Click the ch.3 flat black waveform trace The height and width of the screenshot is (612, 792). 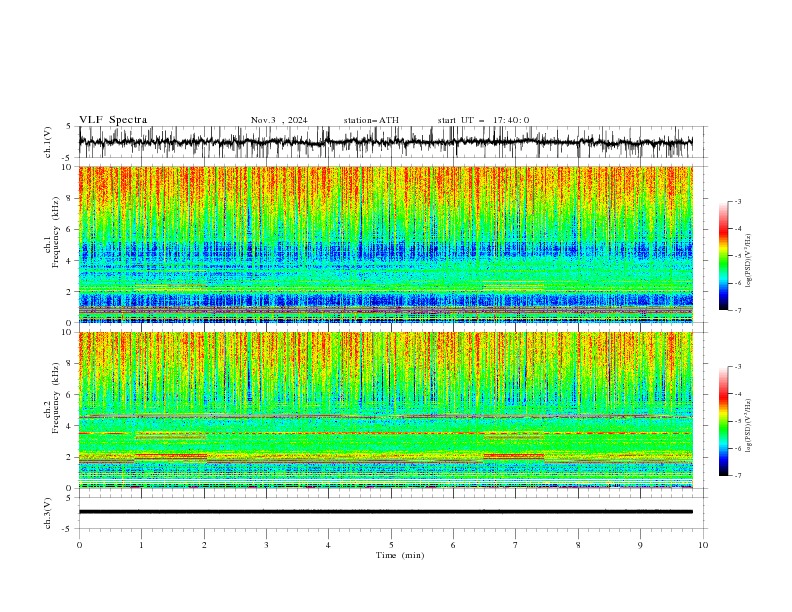pos(385,512)
